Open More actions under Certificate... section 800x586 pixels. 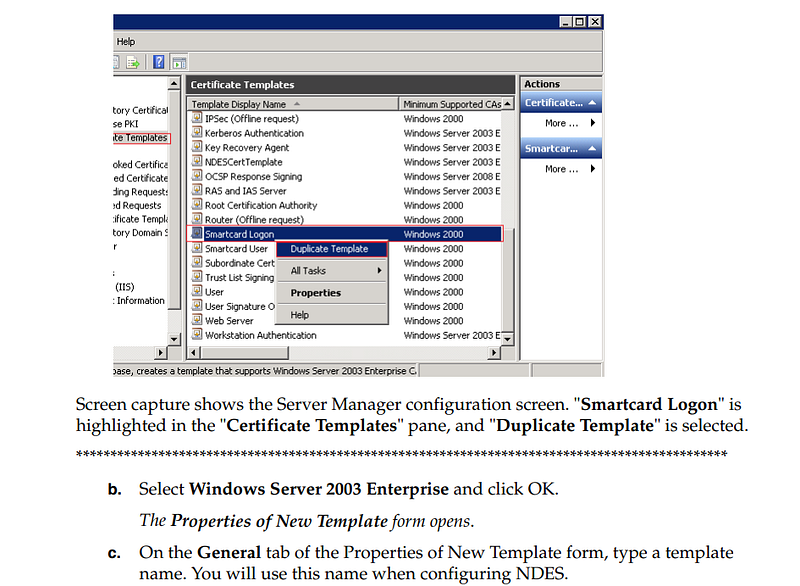[561, 123]
